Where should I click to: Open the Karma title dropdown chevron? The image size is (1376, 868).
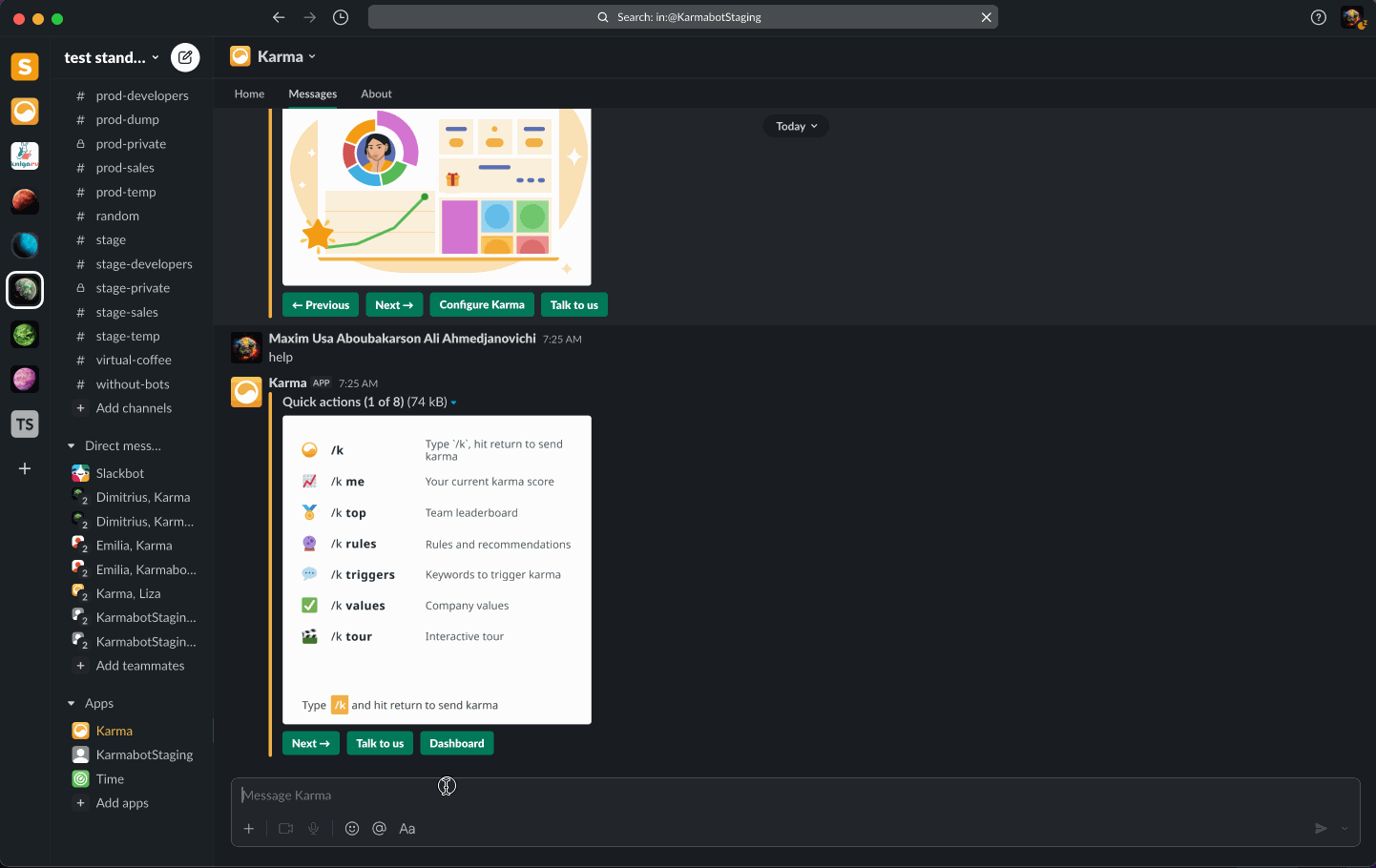[x=312, y=56]
